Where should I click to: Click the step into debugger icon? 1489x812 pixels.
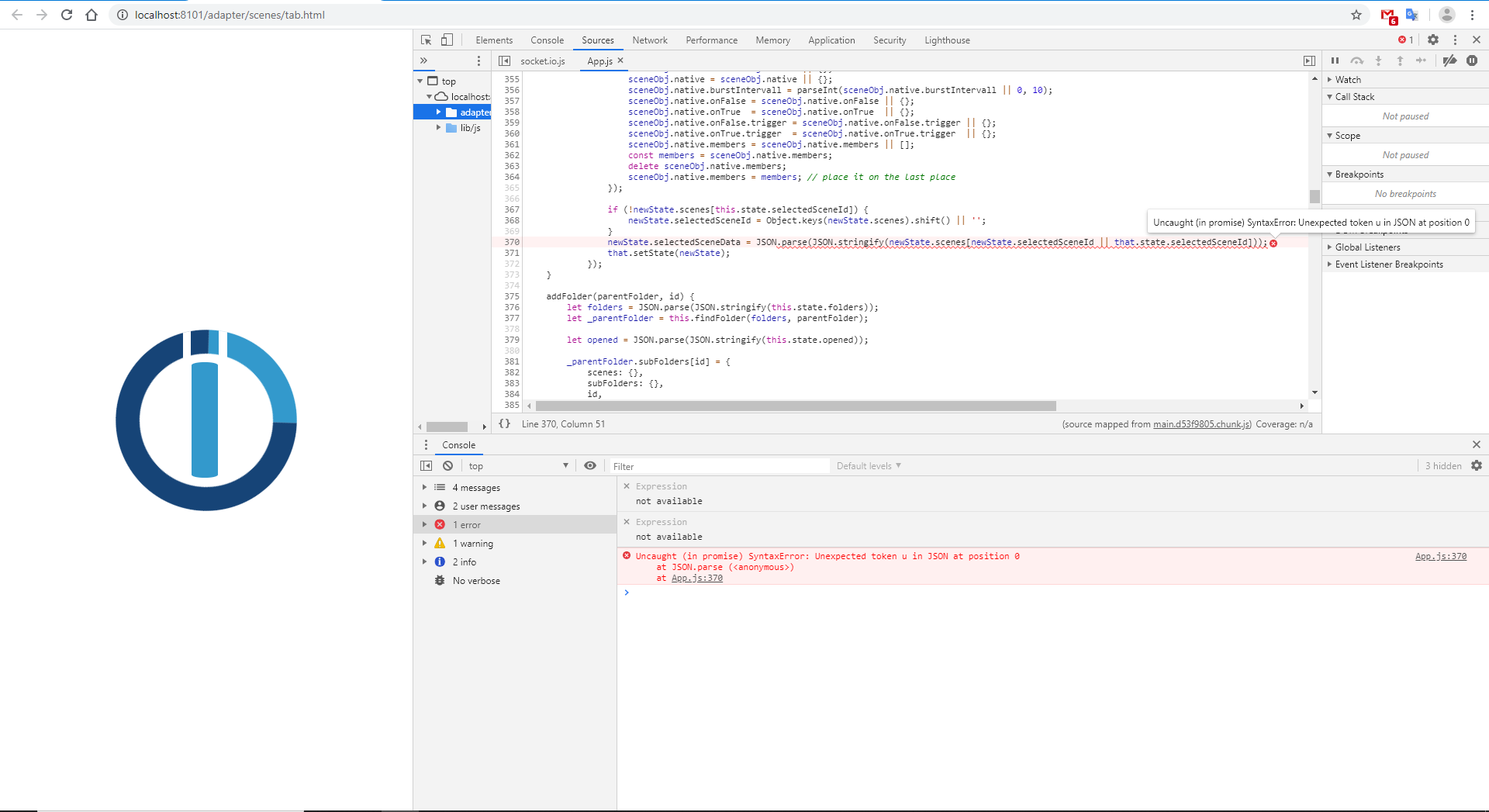tap(1378, 60)
